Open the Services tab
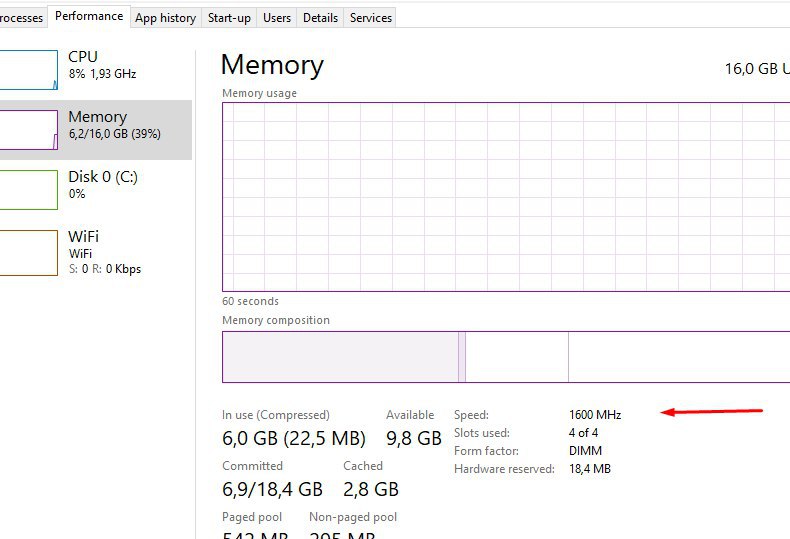 pos(371,18)
